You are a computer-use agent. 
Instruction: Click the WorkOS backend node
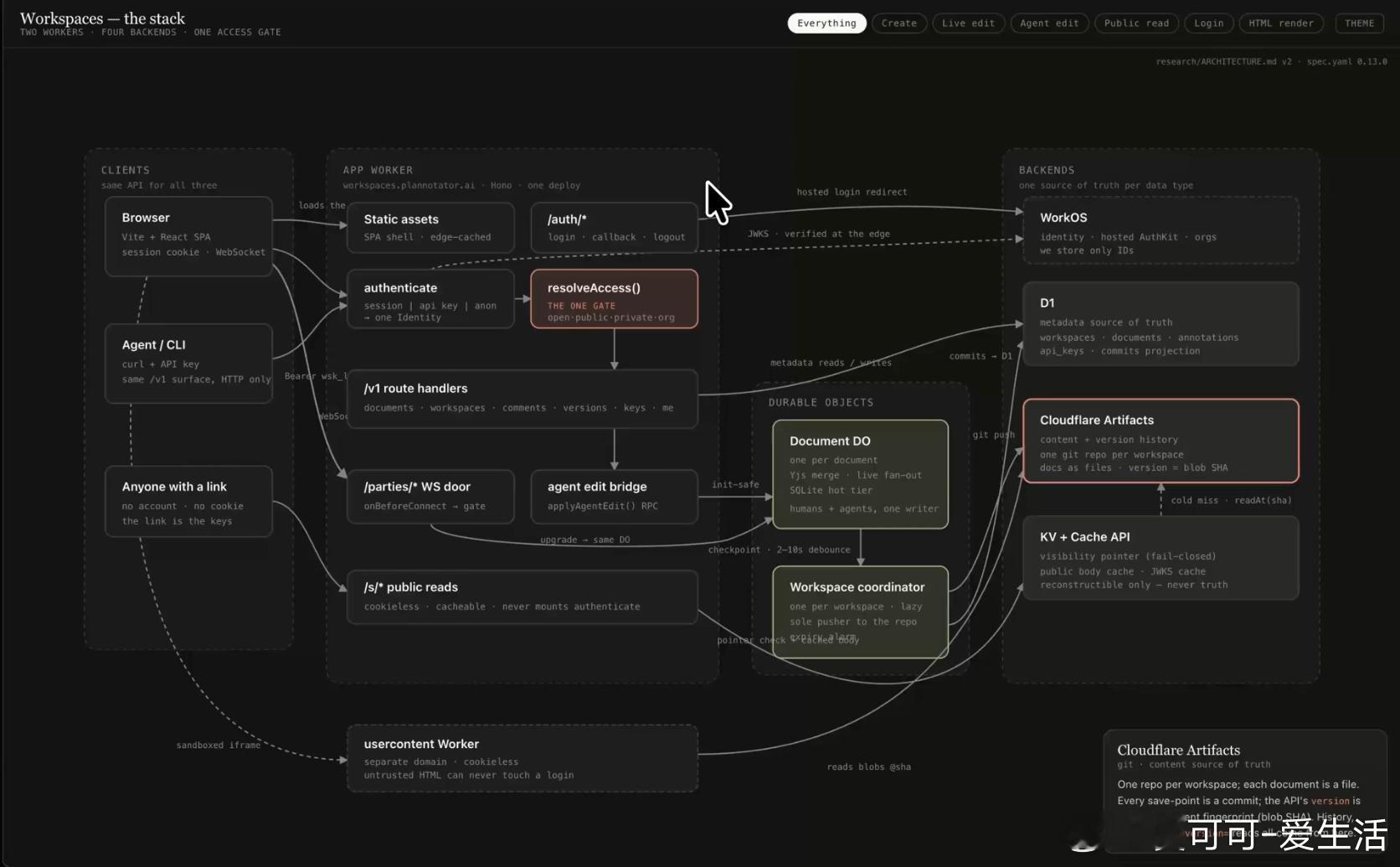1161,230
